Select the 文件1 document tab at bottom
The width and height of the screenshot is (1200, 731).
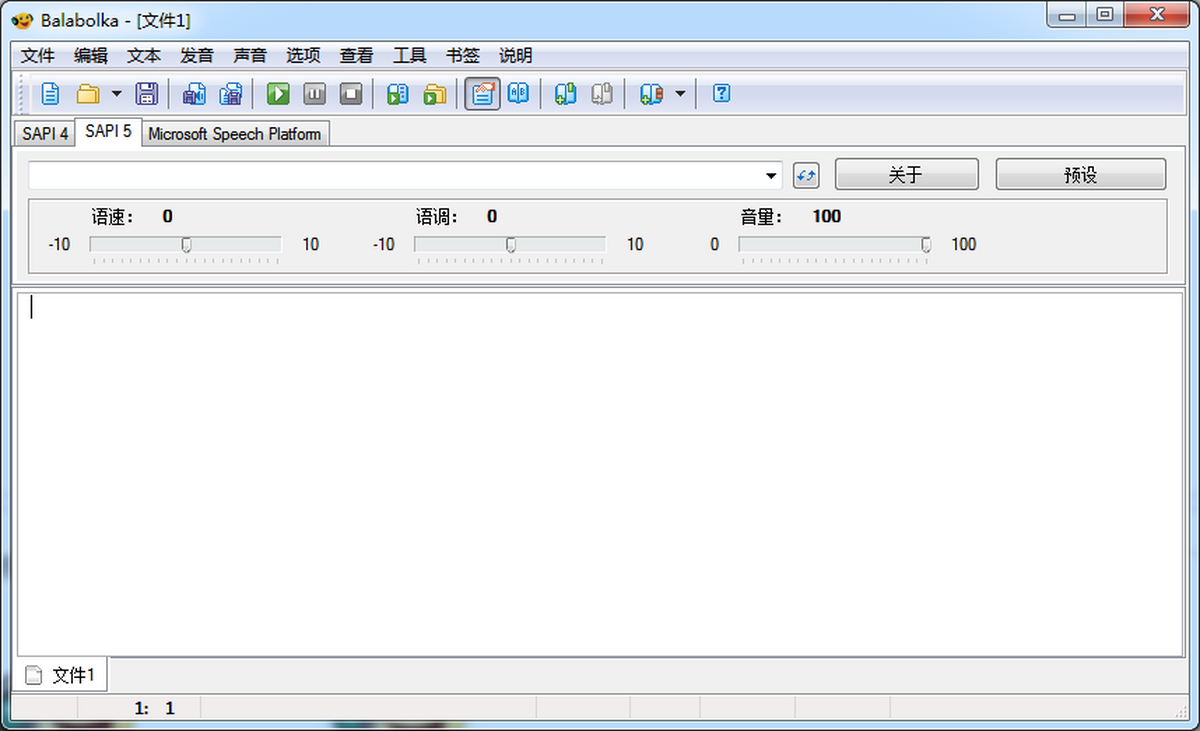[x=60, y=675]
